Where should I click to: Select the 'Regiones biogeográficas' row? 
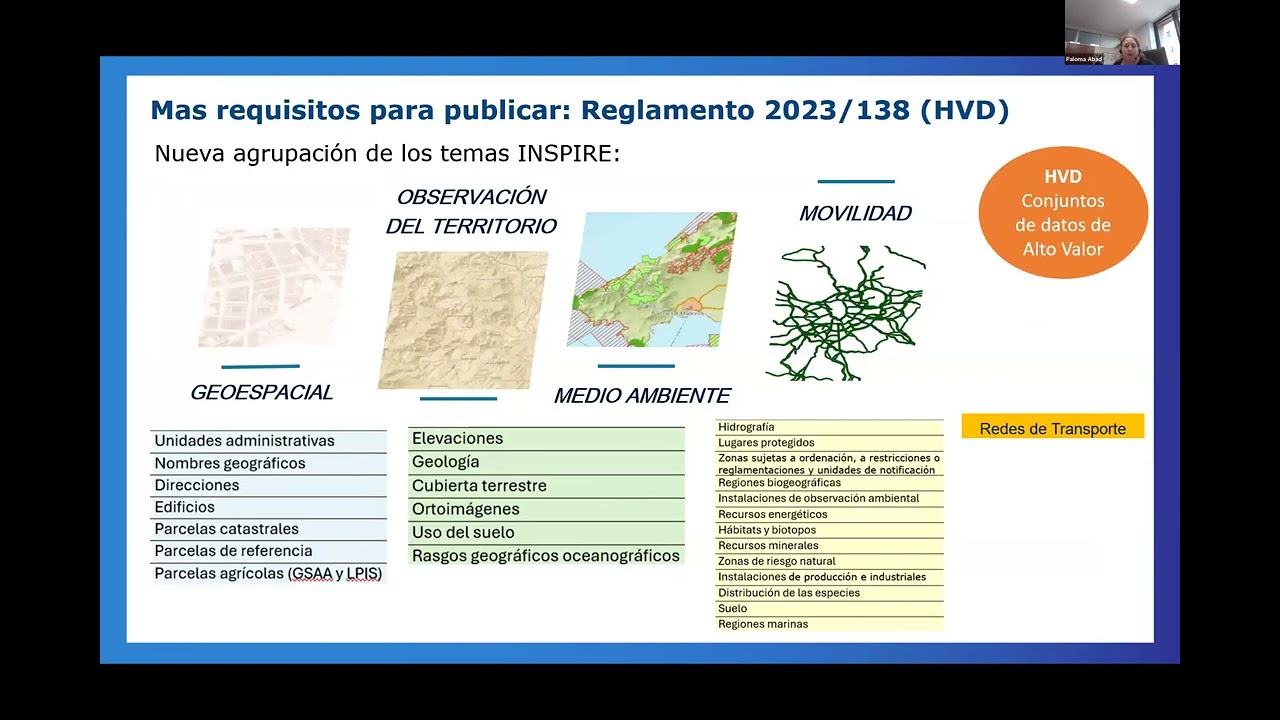point(829,483)
